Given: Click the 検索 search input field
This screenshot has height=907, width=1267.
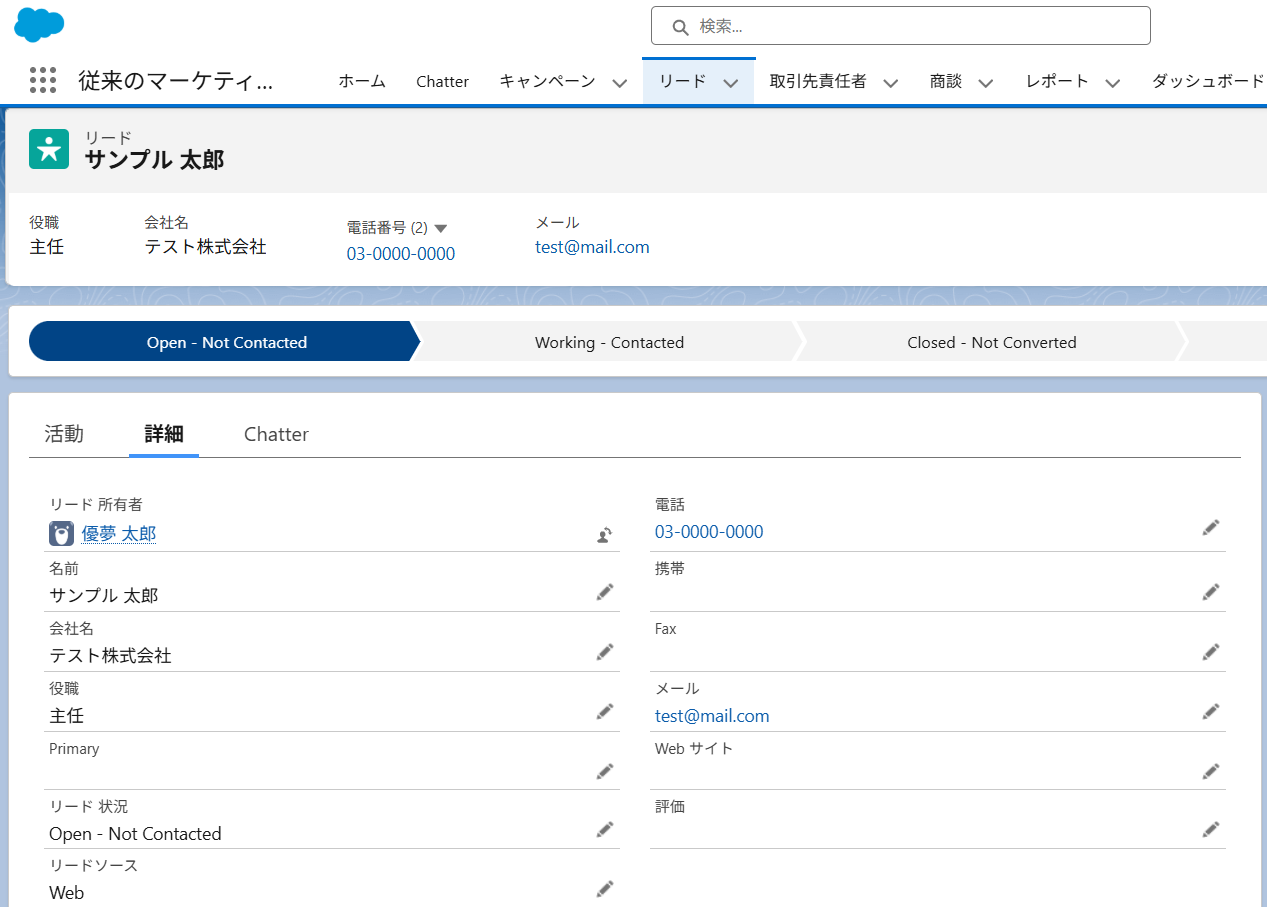Looking at the screenshot, I should (x=900, y=26).
